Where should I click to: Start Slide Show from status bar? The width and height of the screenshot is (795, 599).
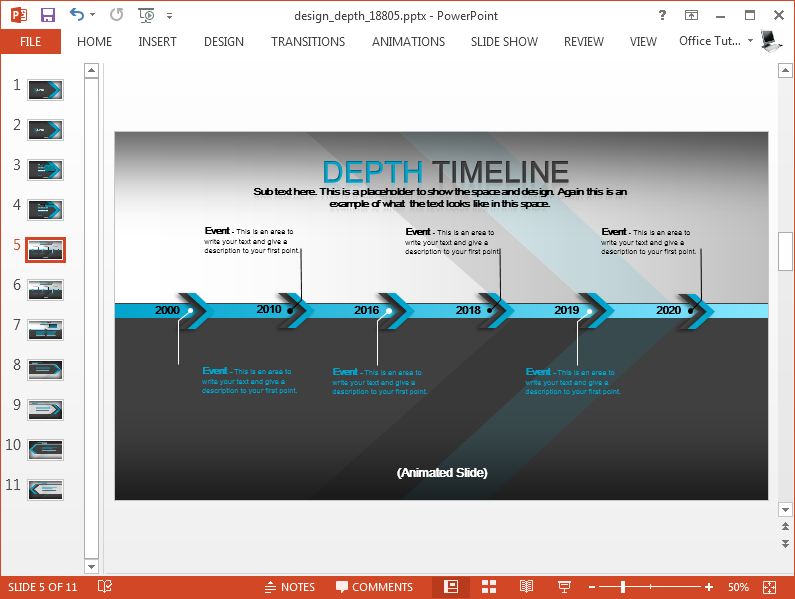(x=564, y=587)
